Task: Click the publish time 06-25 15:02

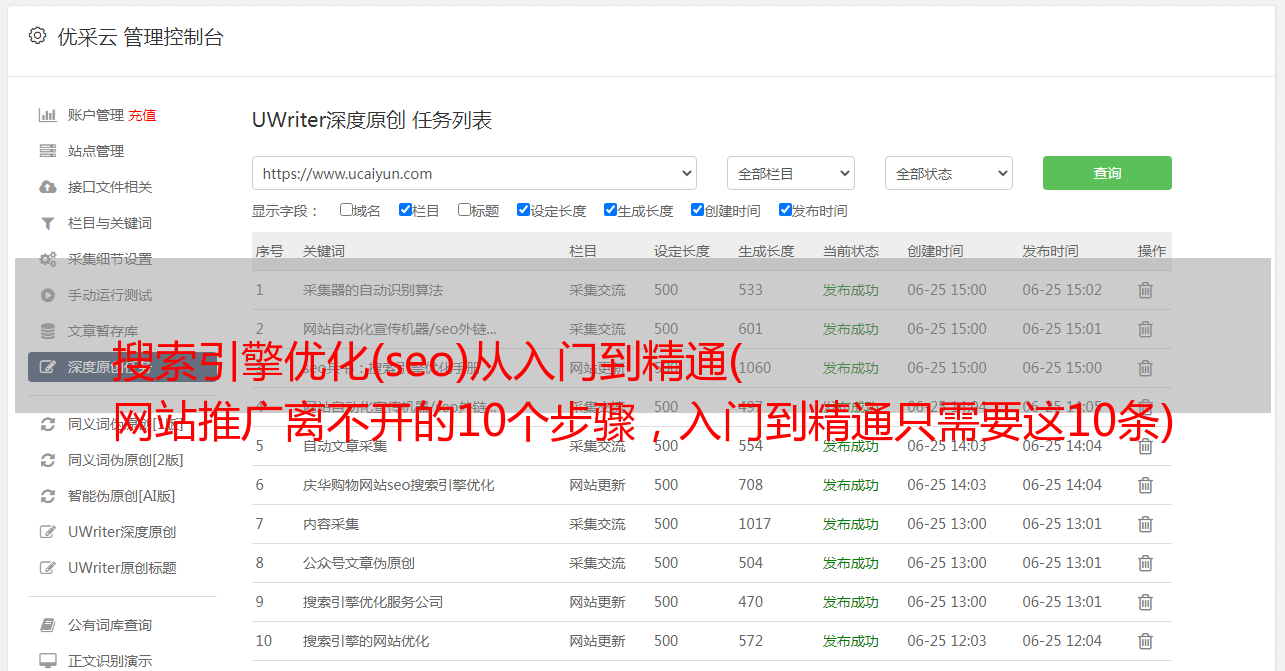Action: click(x=1062, y=290)
